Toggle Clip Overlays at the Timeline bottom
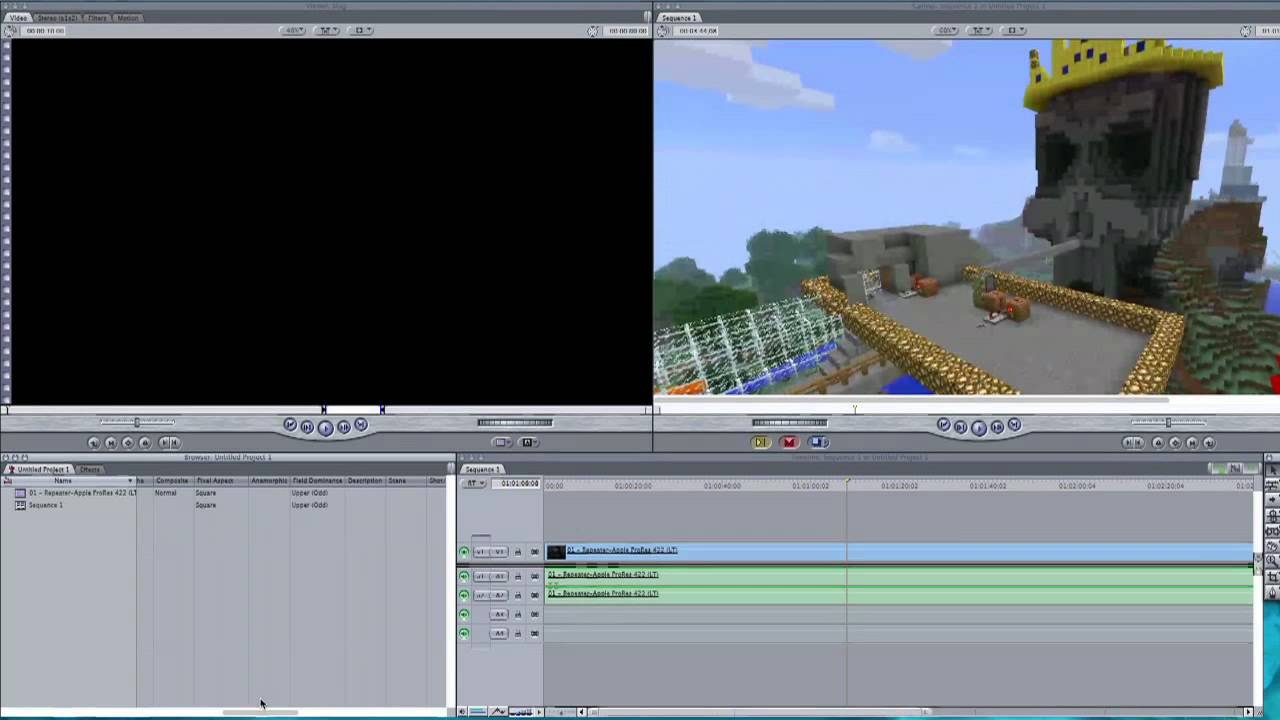 click(x=498, y=712)
